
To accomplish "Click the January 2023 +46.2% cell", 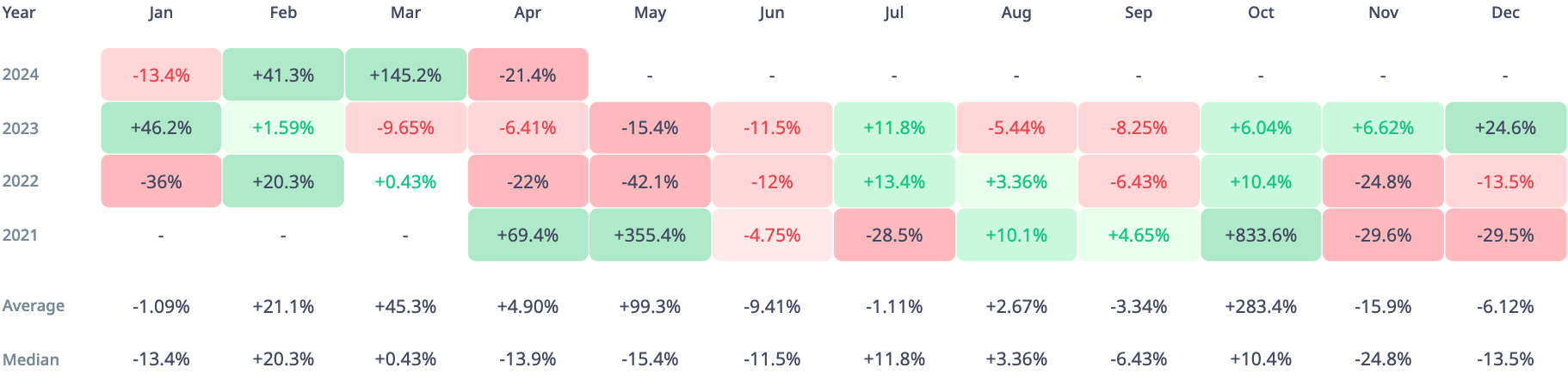I will (x=161, y=128).
